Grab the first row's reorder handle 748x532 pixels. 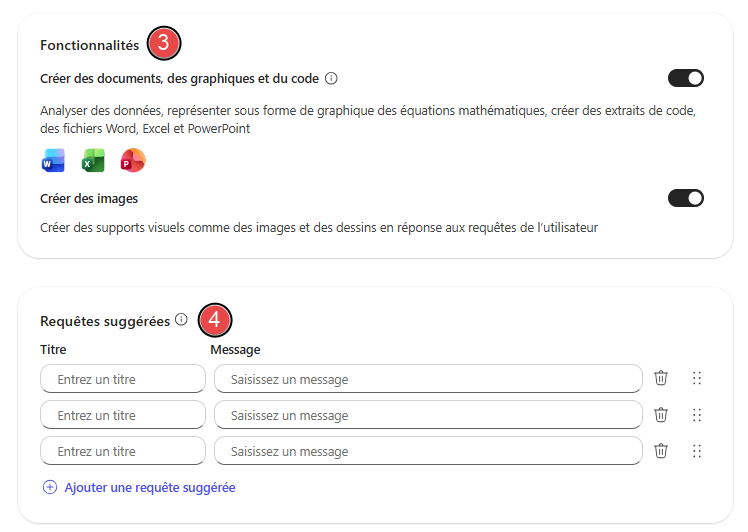click(697, 378)
